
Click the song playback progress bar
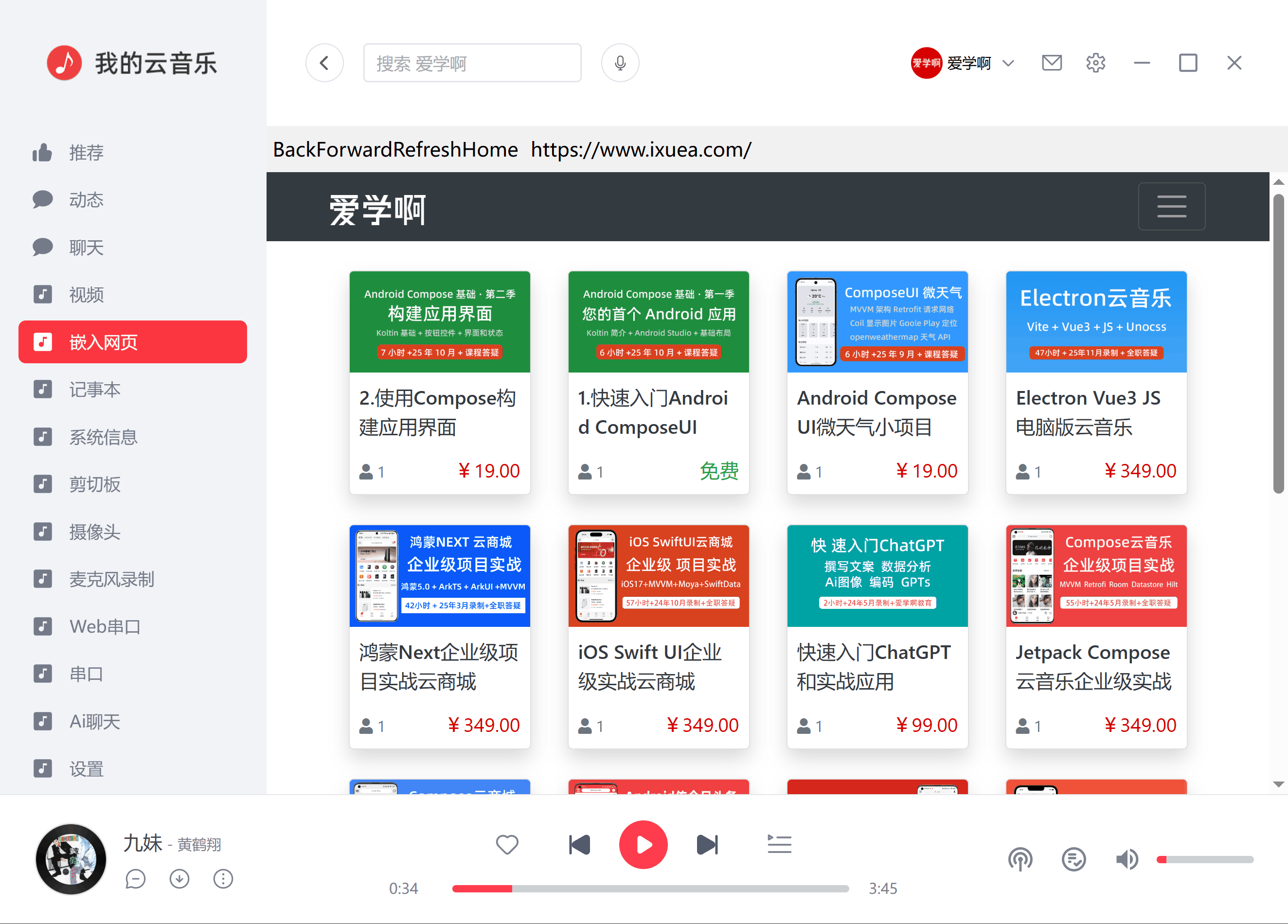[650, 888]
